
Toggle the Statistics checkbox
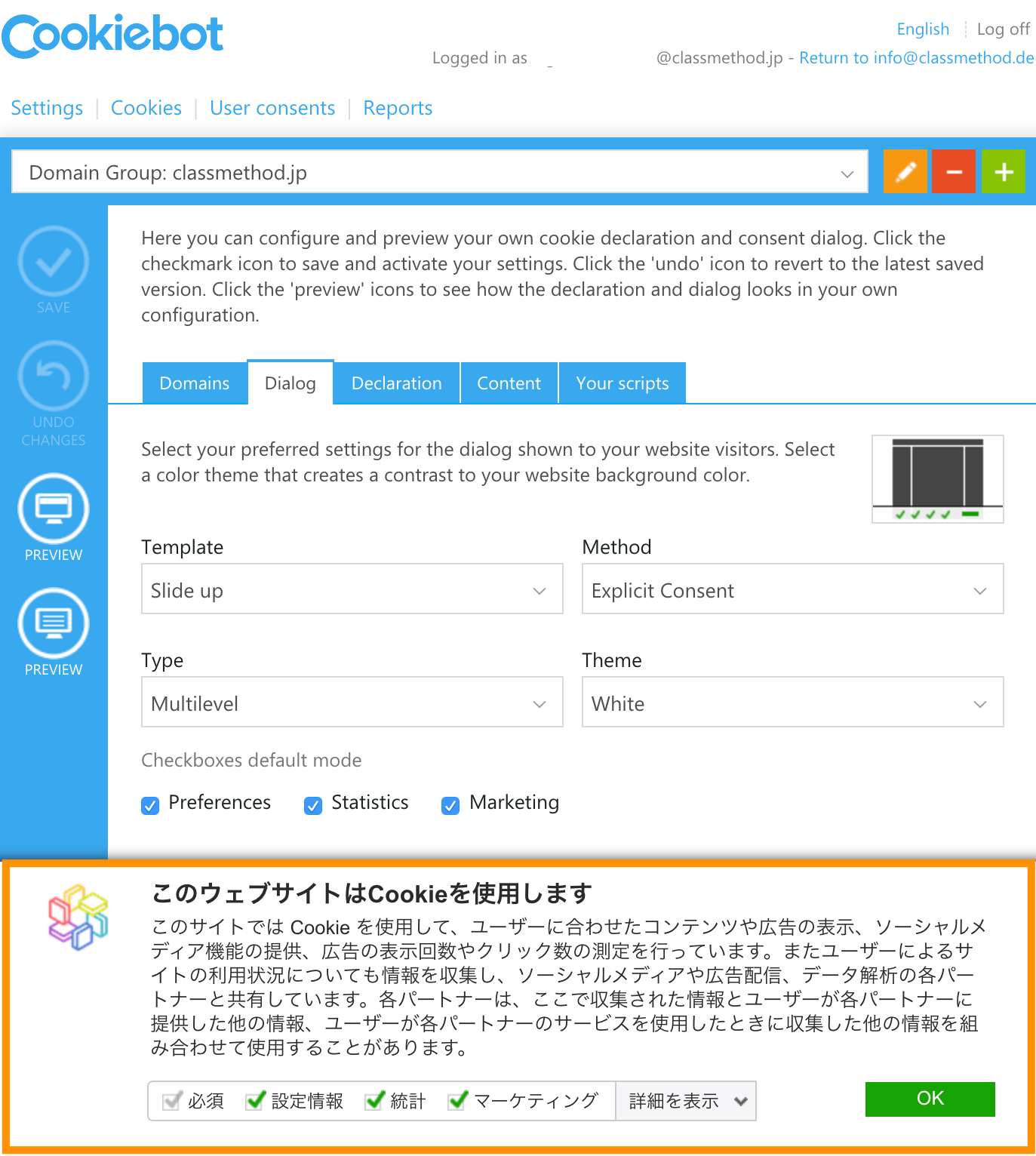pos(313,806)
